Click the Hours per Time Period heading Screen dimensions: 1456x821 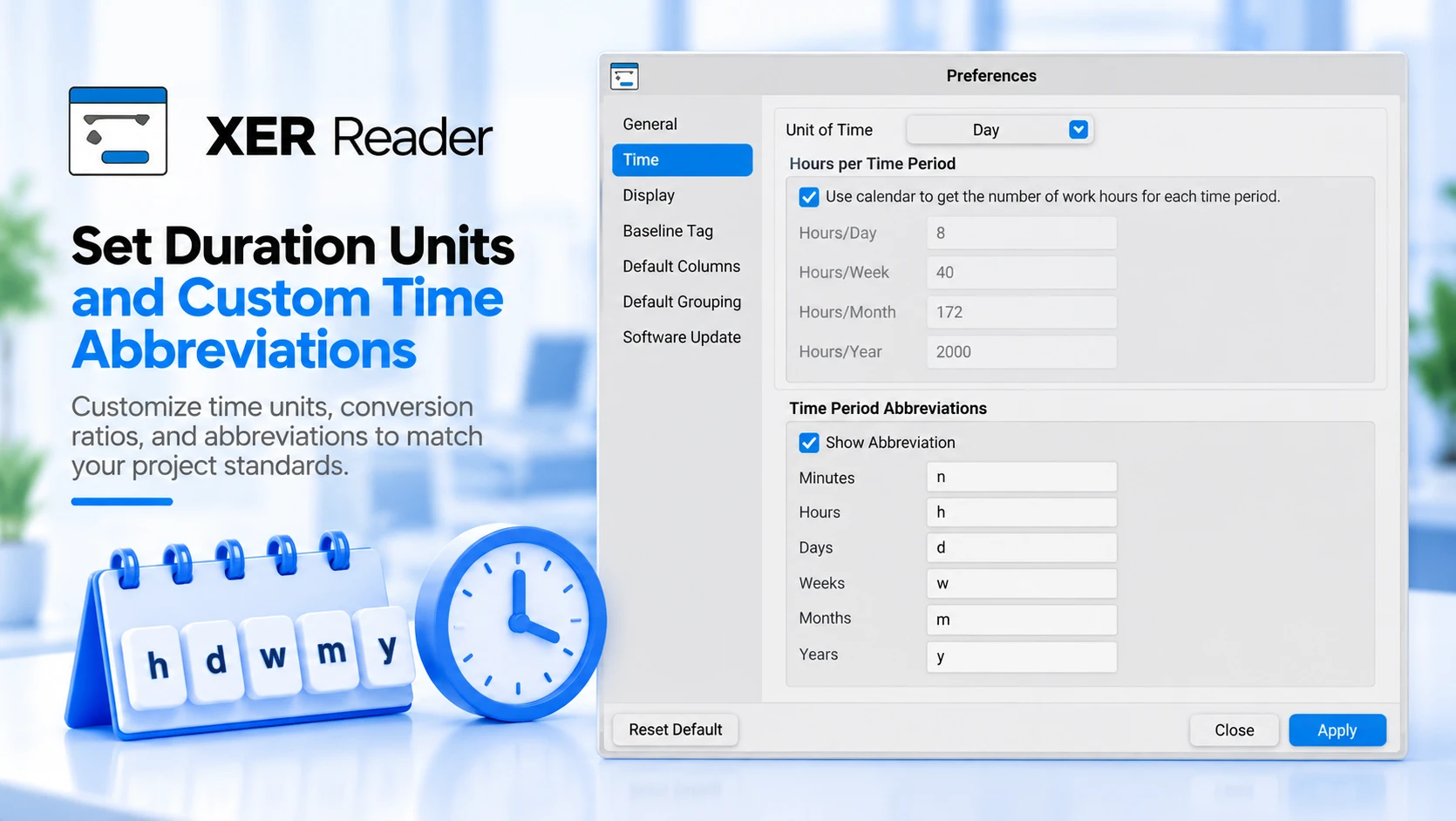[873, 164]
